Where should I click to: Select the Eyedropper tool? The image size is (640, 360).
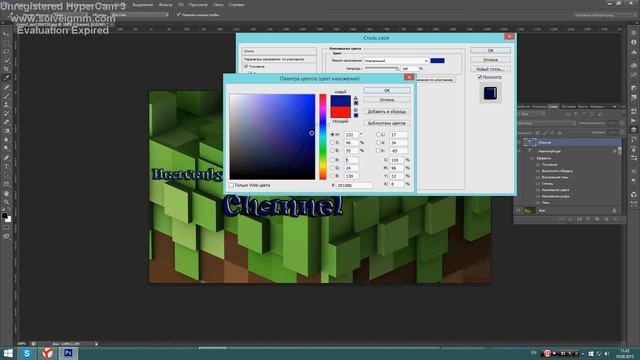(6, 78)
